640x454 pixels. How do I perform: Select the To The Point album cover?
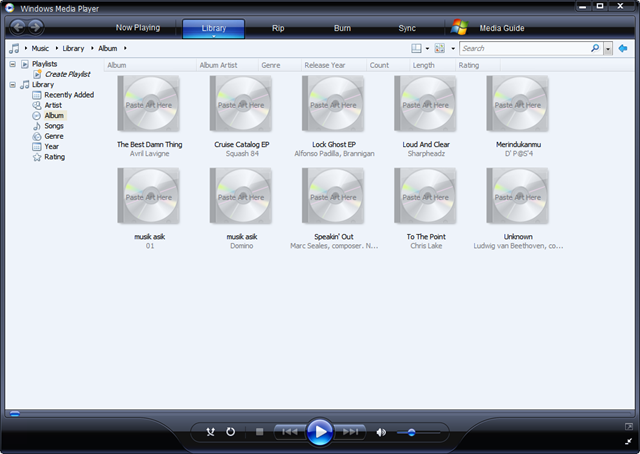426,196
